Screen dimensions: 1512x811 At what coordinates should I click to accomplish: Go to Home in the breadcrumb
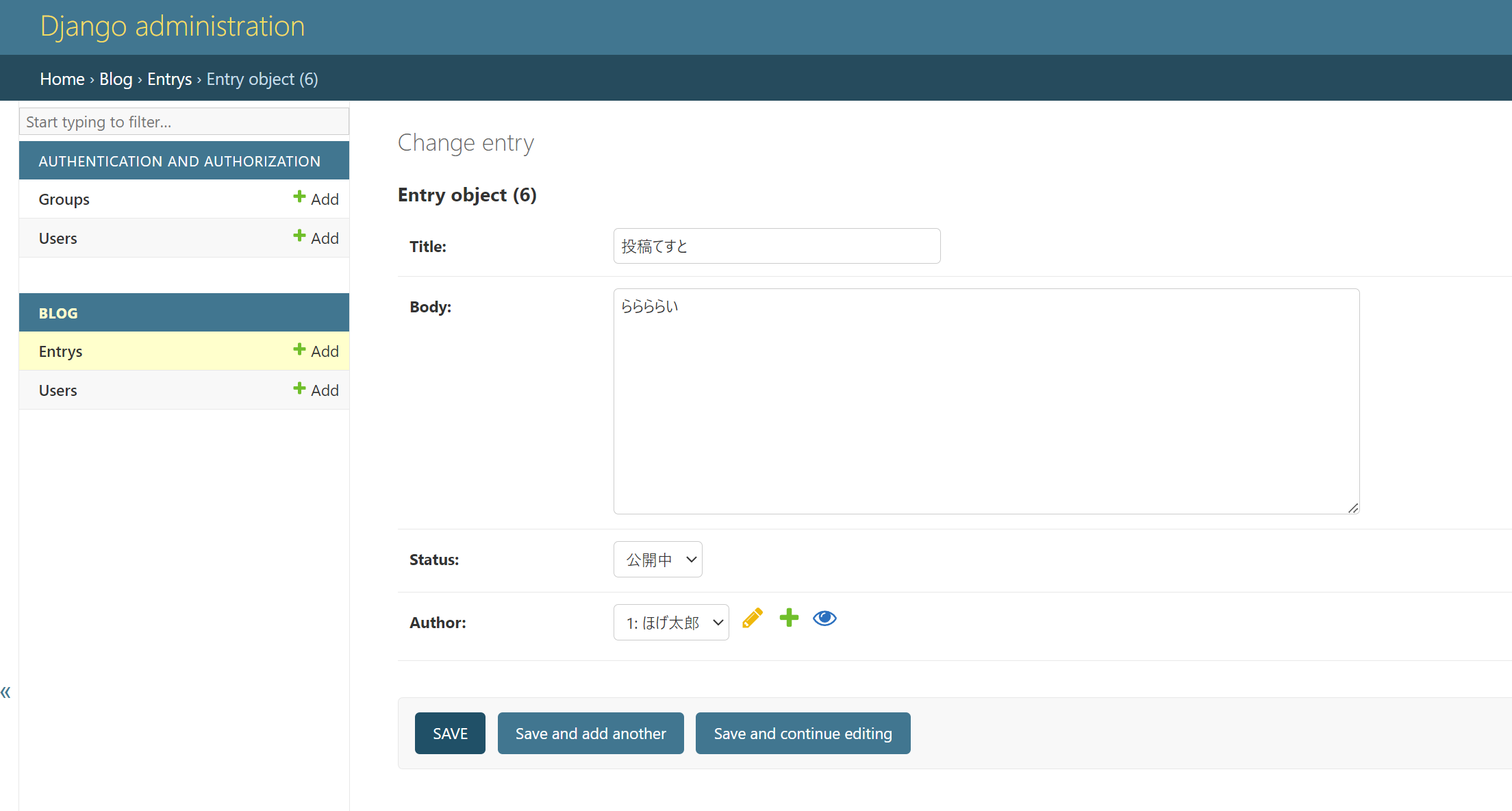pyautogui.click(x=62, y=79)
